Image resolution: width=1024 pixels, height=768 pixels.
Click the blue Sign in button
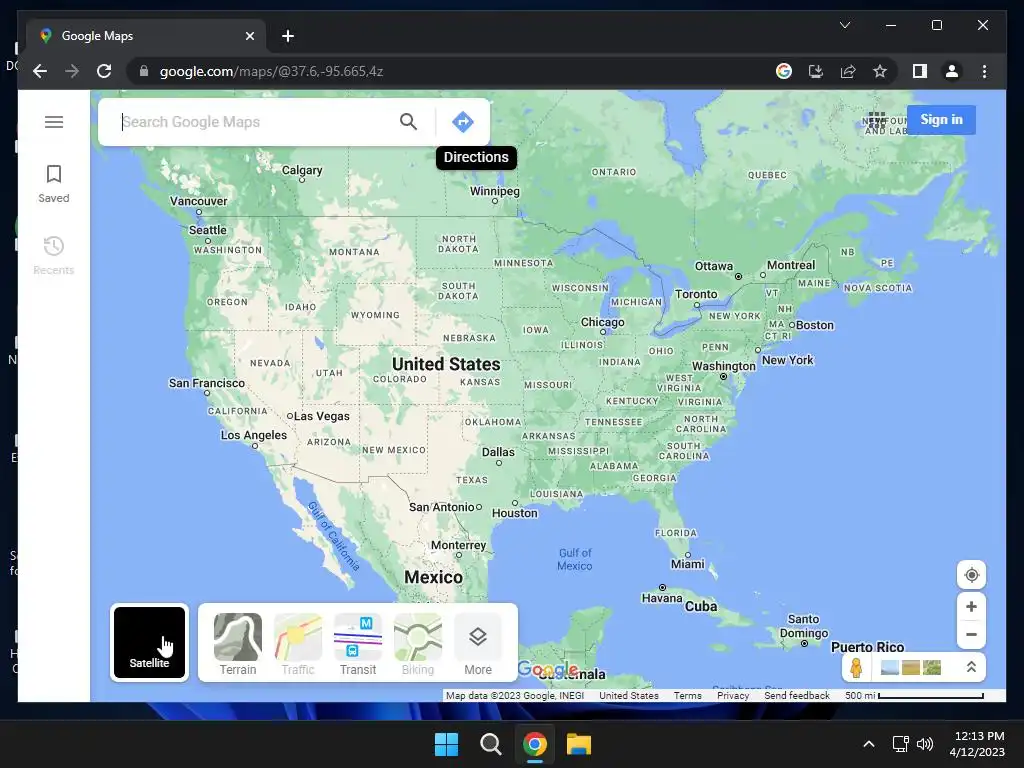coord(941,120)
